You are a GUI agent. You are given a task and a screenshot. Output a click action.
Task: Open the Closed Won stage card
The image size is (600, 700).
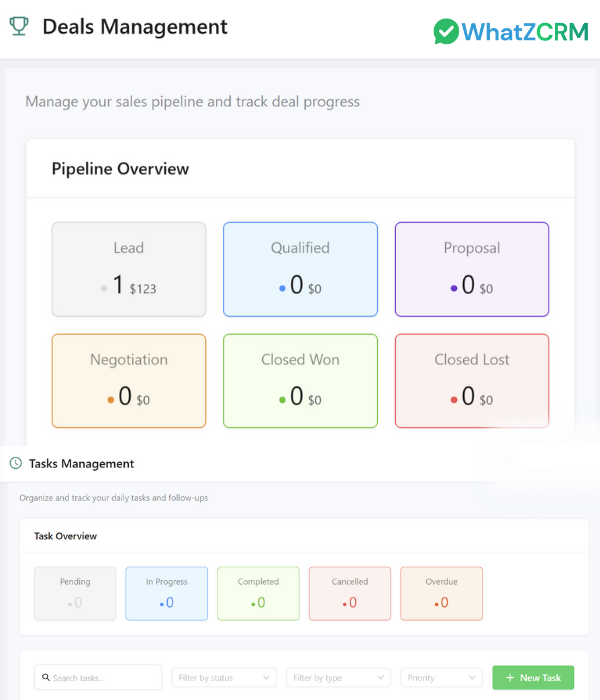tap(300, 381)
